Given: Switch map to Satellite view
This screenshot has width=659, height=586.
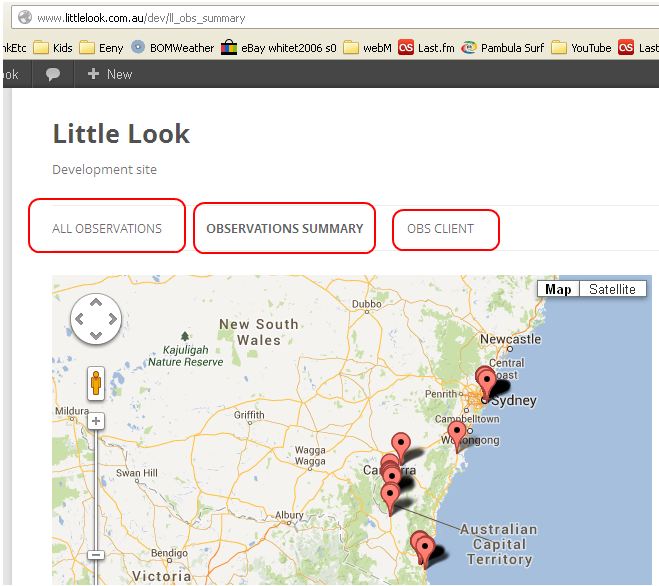Looking at the screenshot, I should coord(611,289).
